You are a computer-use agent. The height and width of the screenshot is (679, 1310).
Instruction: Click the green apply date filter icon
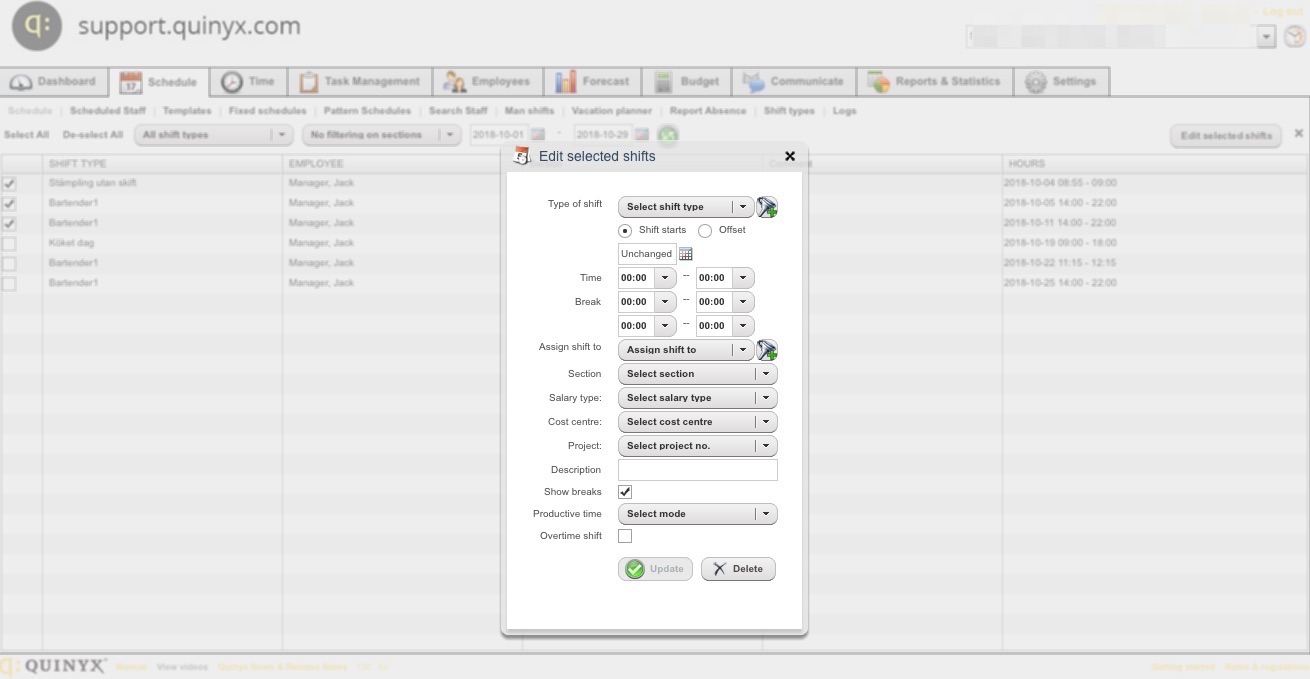pos(668,135)
